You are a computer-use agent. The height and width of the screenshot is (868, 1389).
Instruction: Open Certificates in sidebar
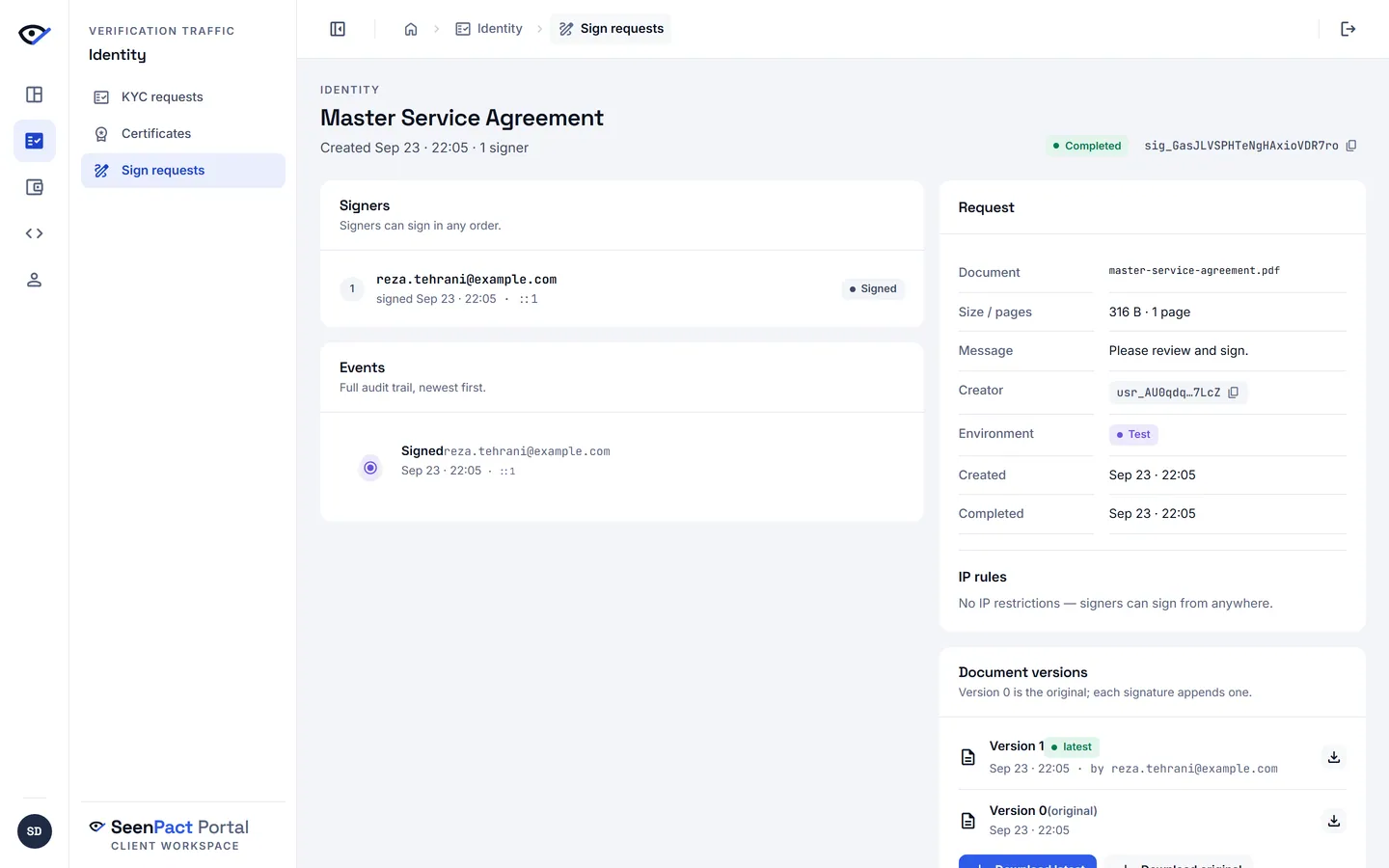pyautogui.click(x=183, y=133)
